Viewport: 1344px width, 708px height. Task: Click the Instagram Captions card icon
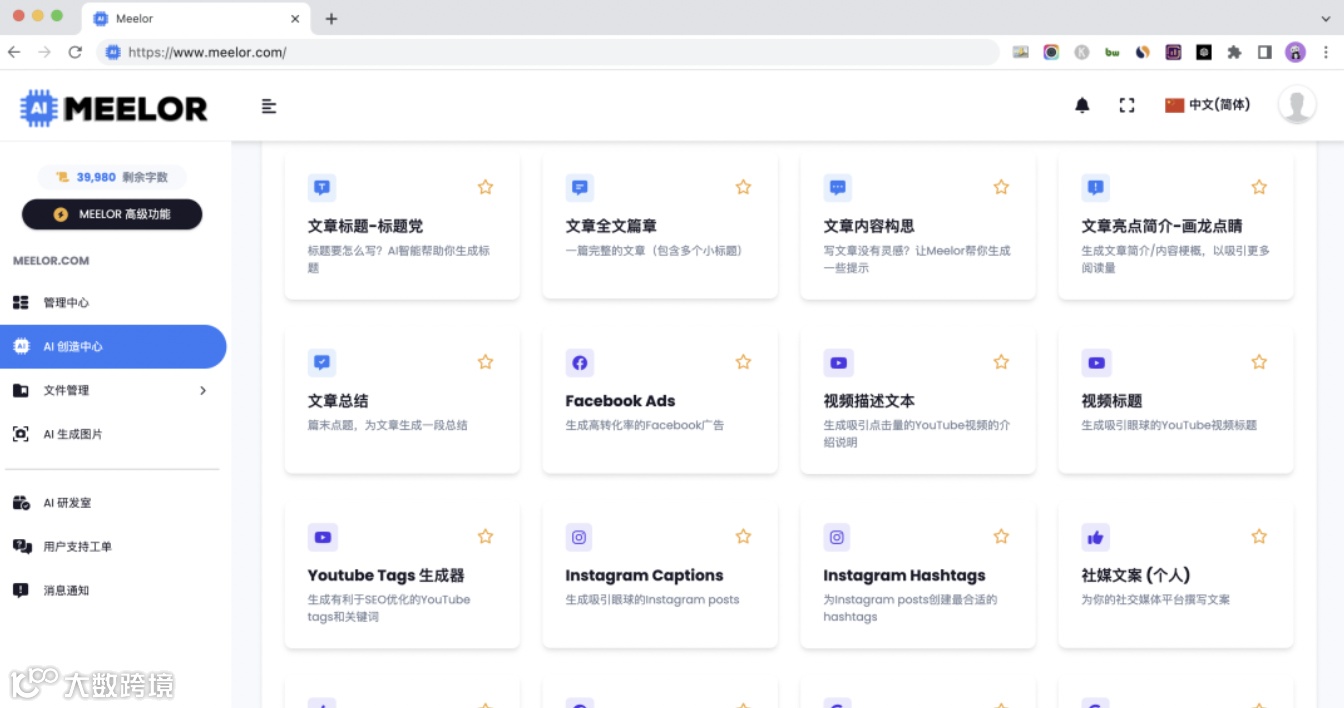coord(580,537)
